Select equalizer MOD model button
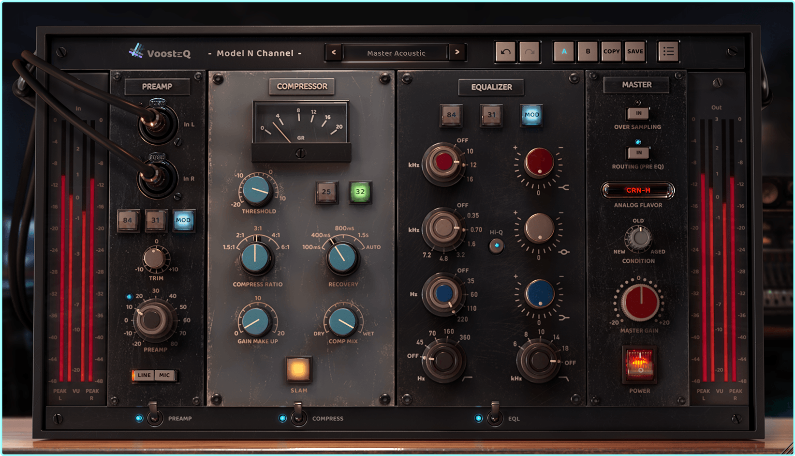Image resolution: width=795 pixels, height=456 pixels. click(531, 115)
